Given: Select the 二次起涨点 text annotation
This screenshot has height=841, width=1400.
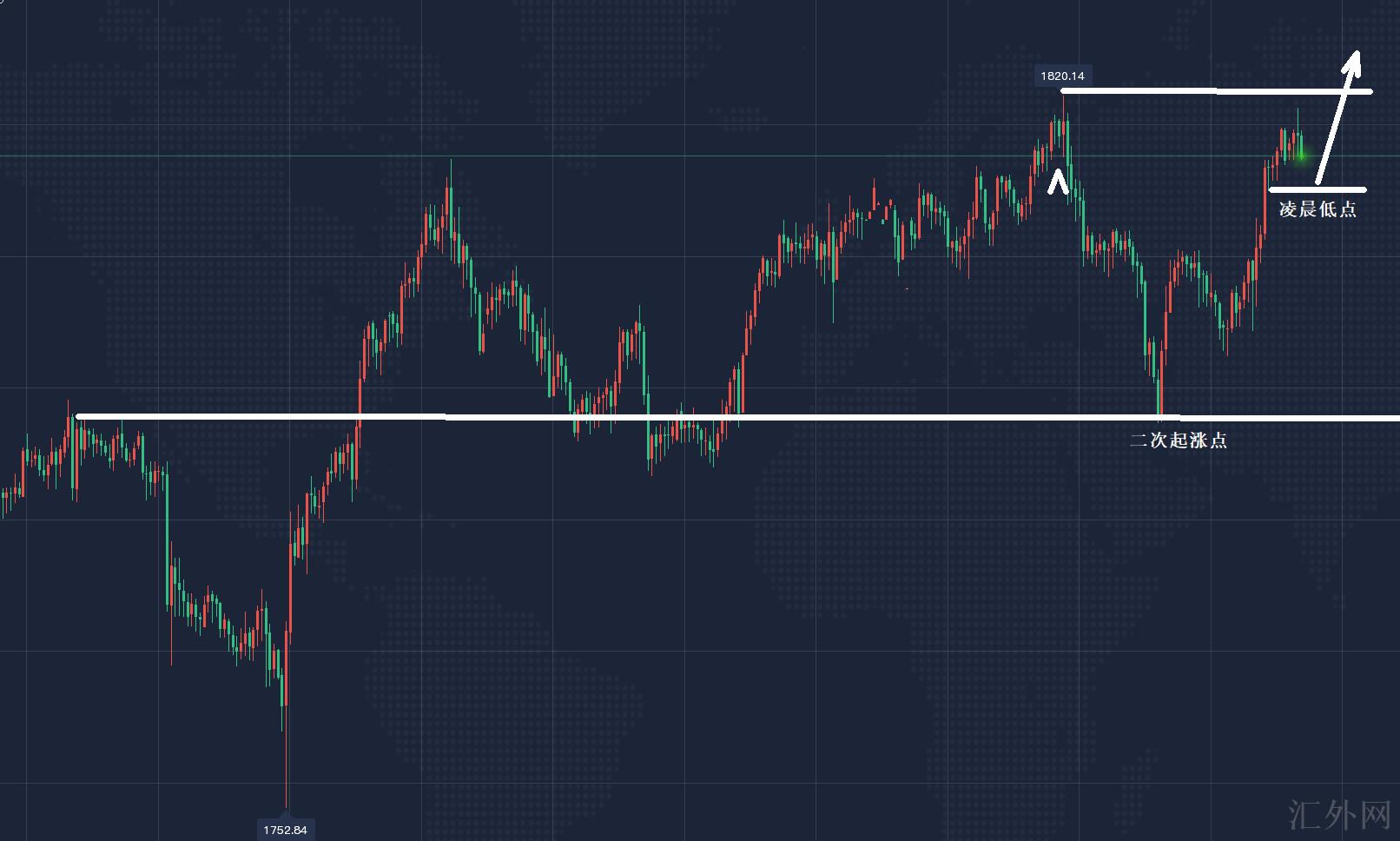Looking at the screenshot, I should 1178,440.
